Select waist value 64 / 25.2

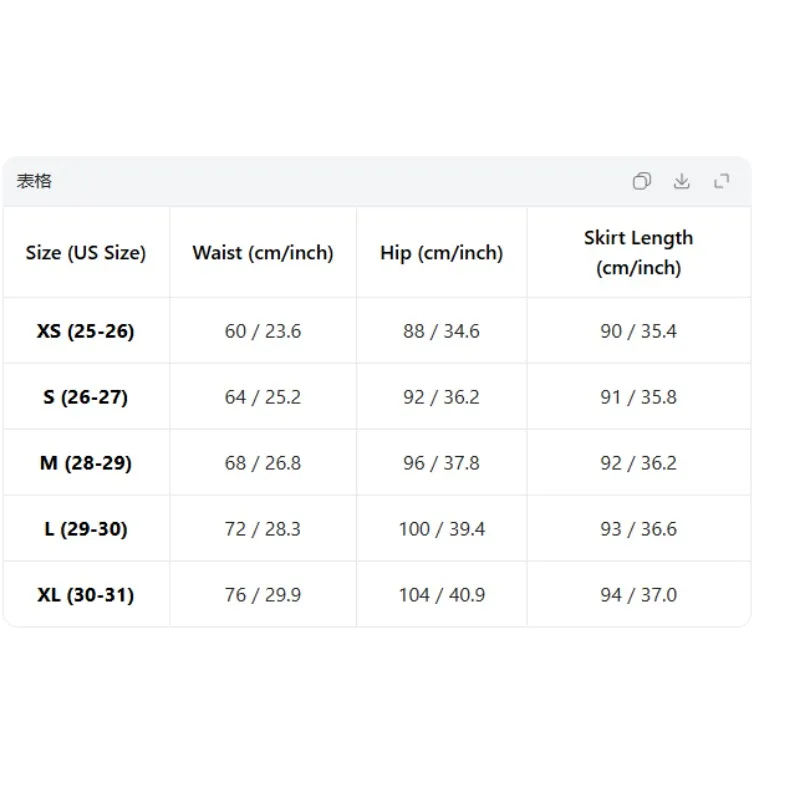263,397
